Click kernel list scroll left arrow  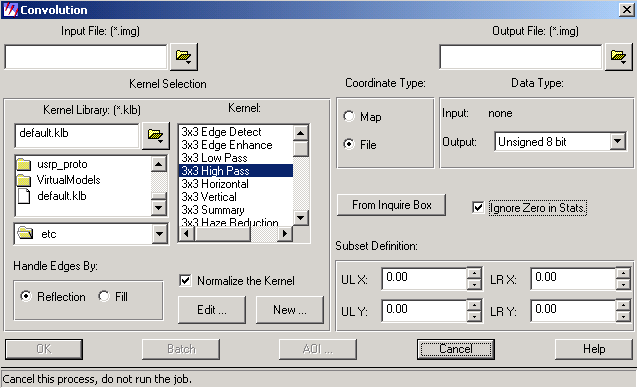point(187,234)
